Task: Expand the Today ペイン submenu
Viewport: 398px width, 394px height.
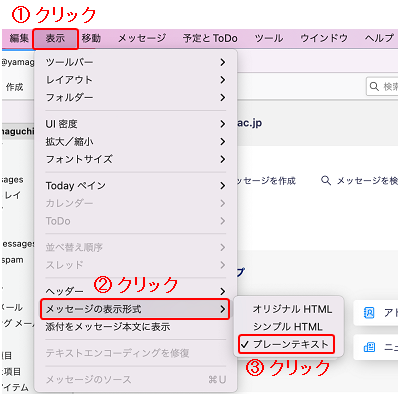Action: pyautogui.click(x=136, y=186)
